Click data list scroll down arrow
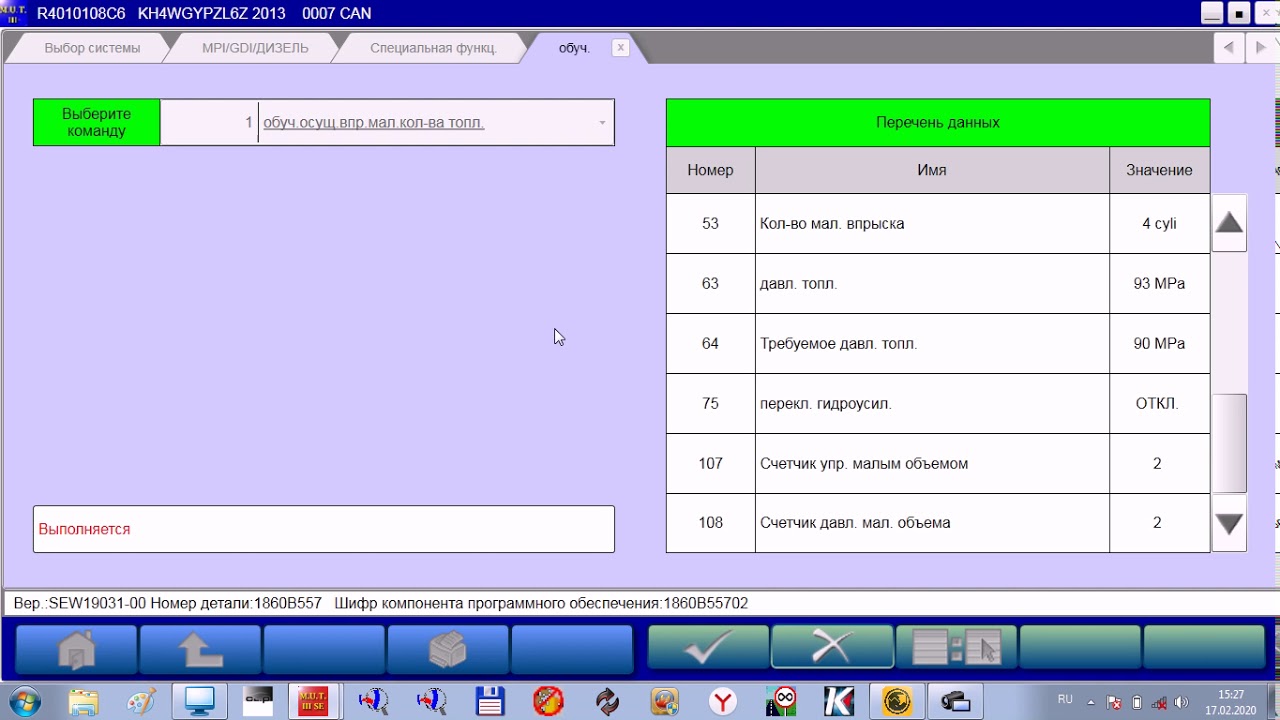 point(1229,523)
